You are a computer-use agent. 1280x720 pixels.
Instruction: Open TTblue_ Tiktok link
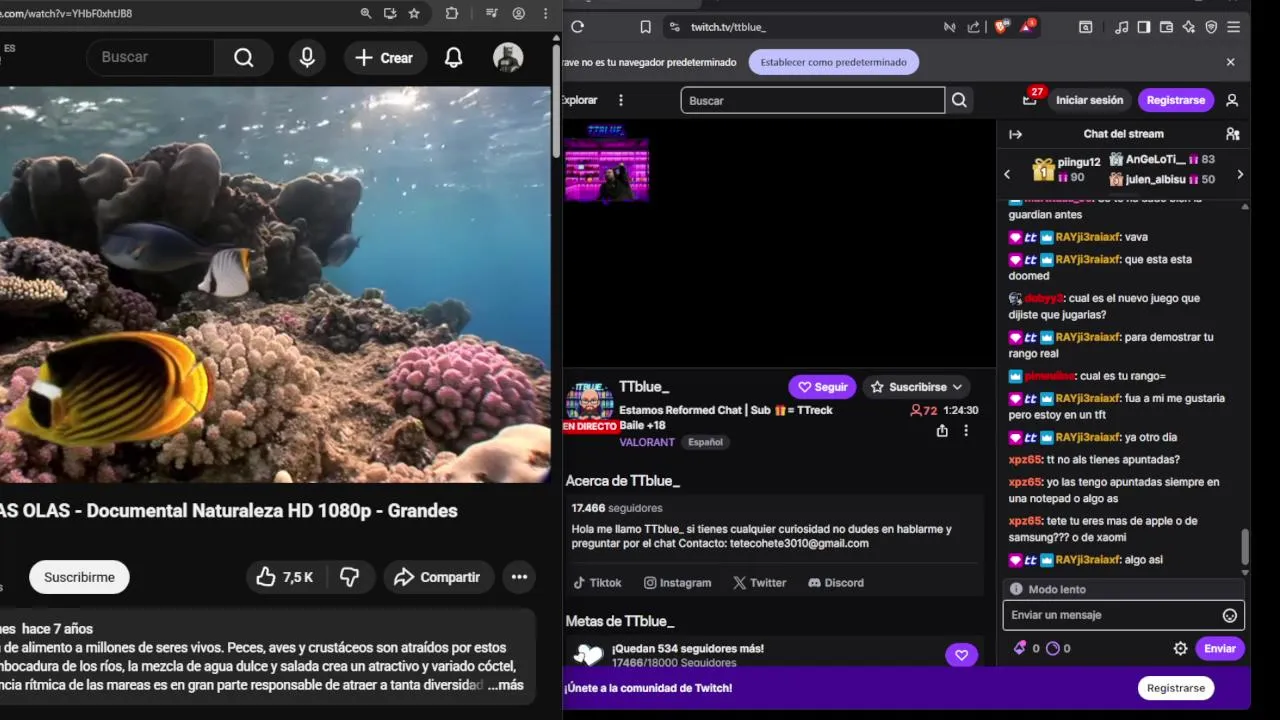[597, 583]
